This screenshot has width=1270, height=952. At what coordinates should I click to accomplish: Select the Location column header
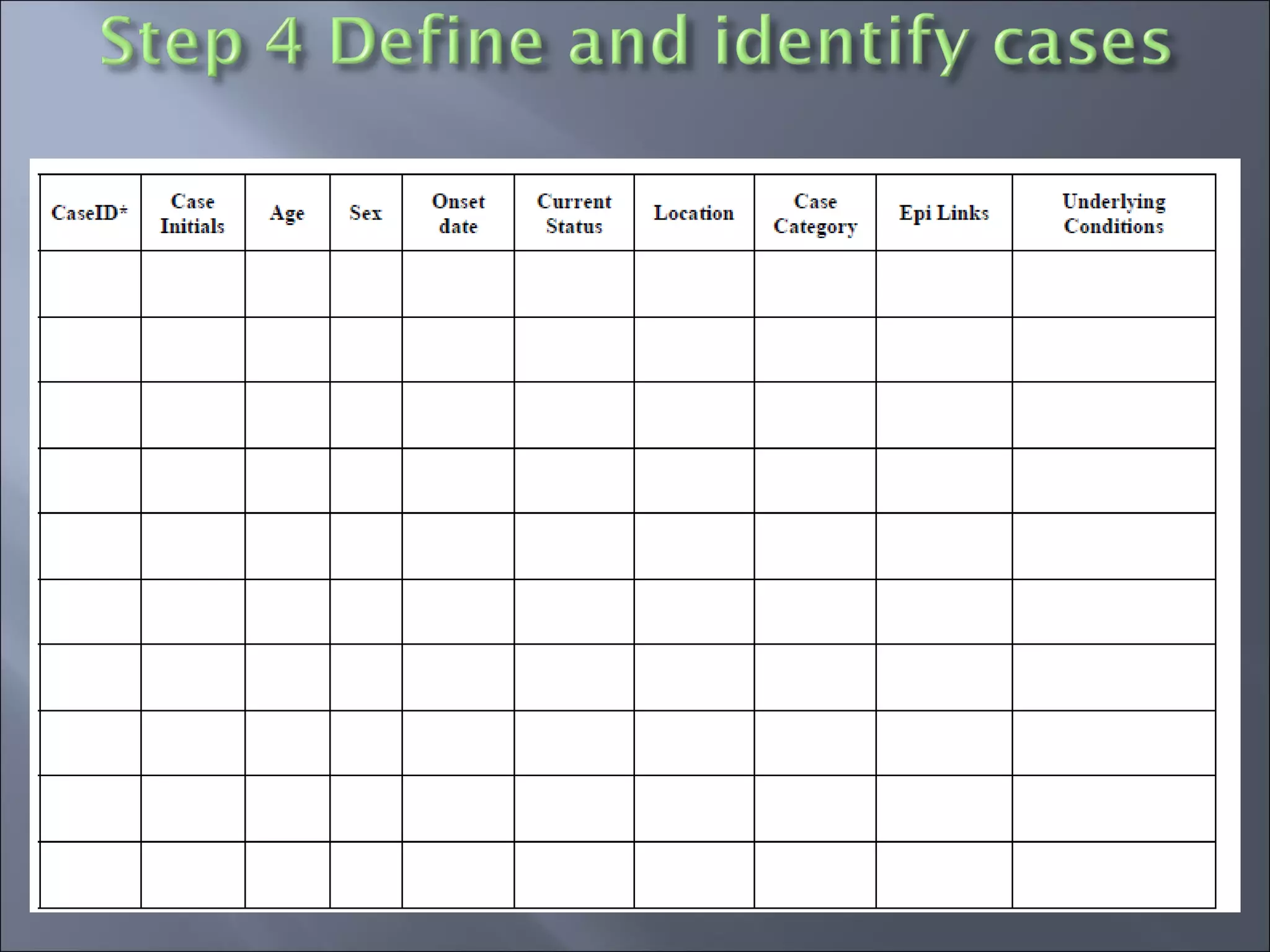click(x=693, y=213)
